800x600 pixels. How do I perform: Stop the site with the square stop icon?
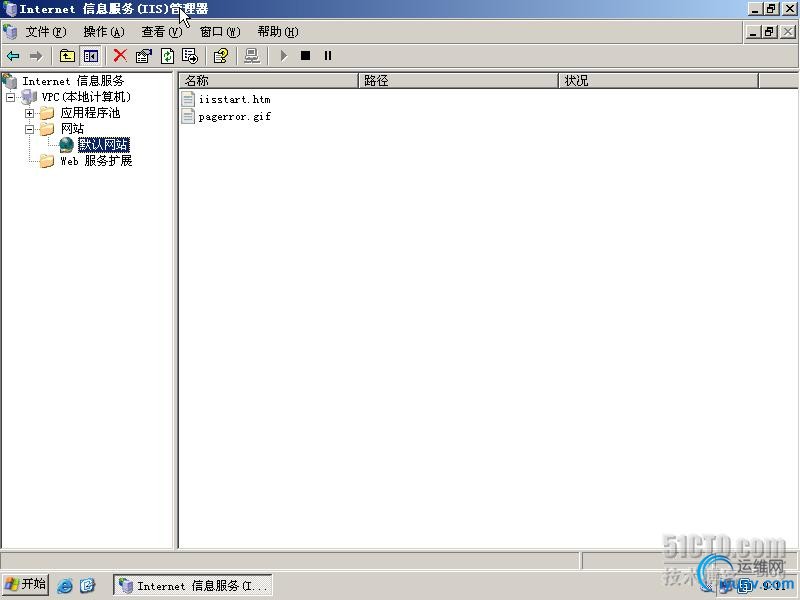coord(306,56)
